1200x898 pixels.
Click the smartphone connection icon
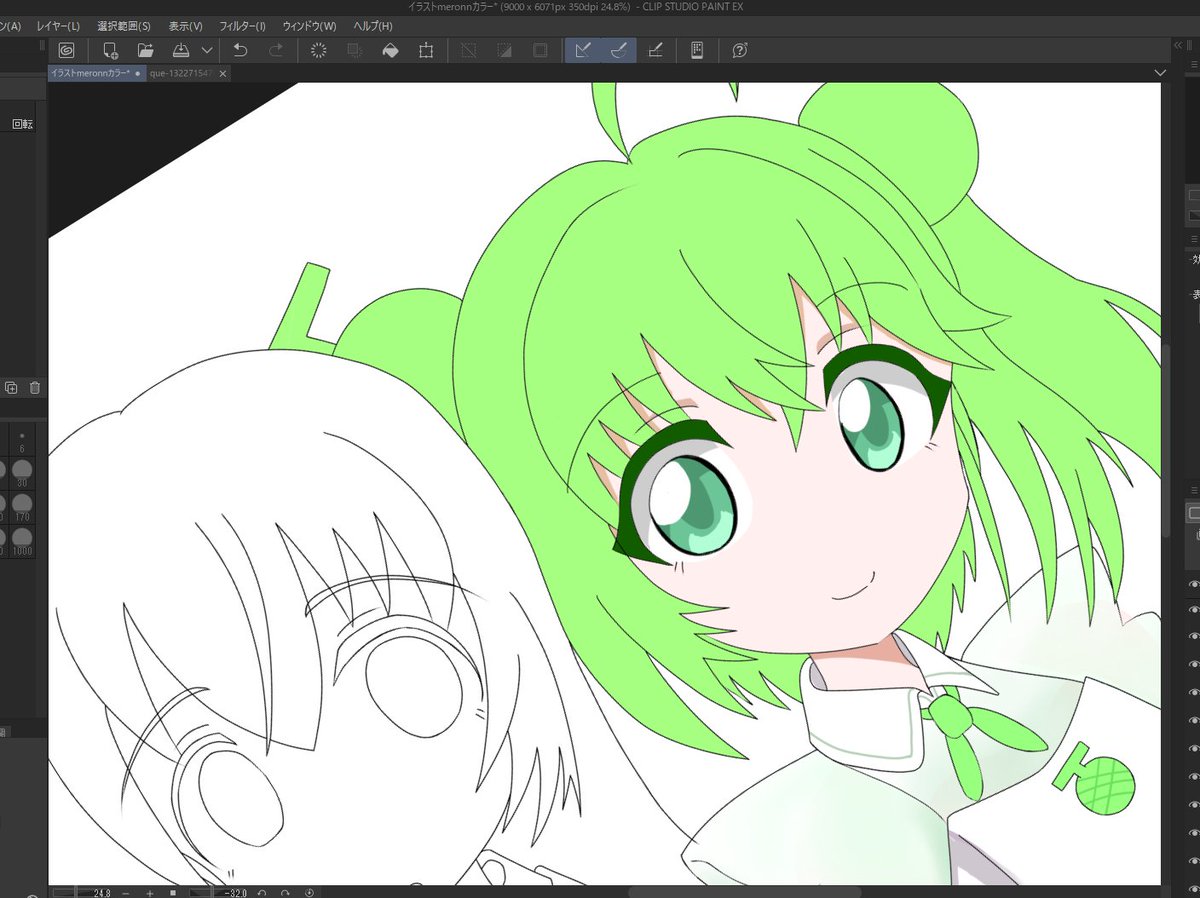point(698,50)
